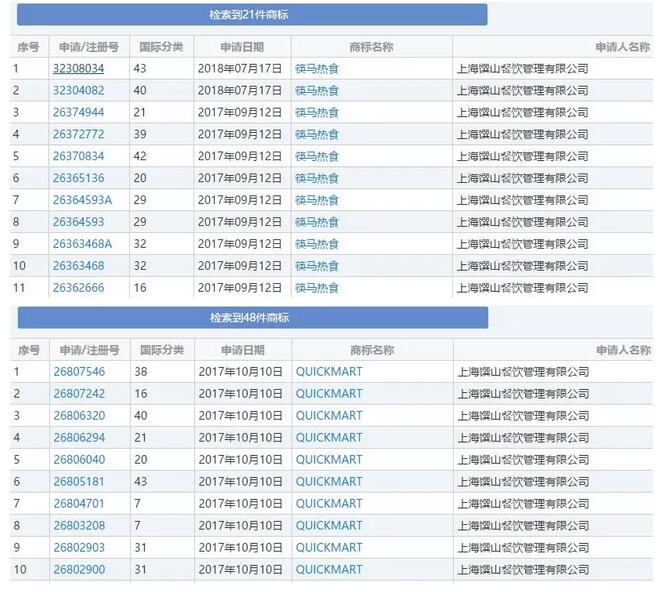Image resolution: width=669 pixels, height=592 pixels.
Task: Select class 38 in row 26807546
Action: tap(141, 372)
